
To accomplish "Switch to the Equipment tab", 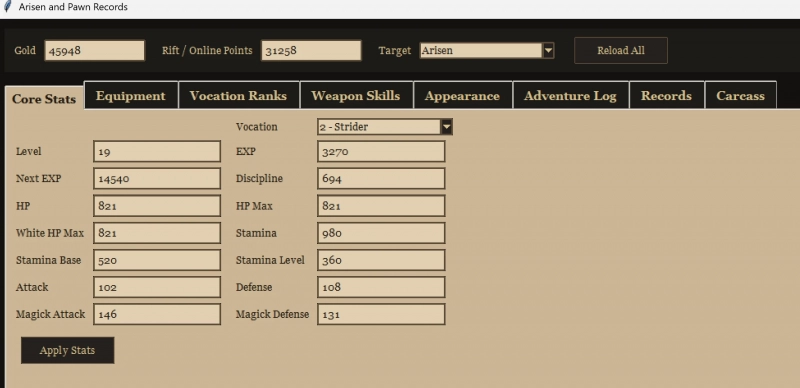I will point(131,95).
